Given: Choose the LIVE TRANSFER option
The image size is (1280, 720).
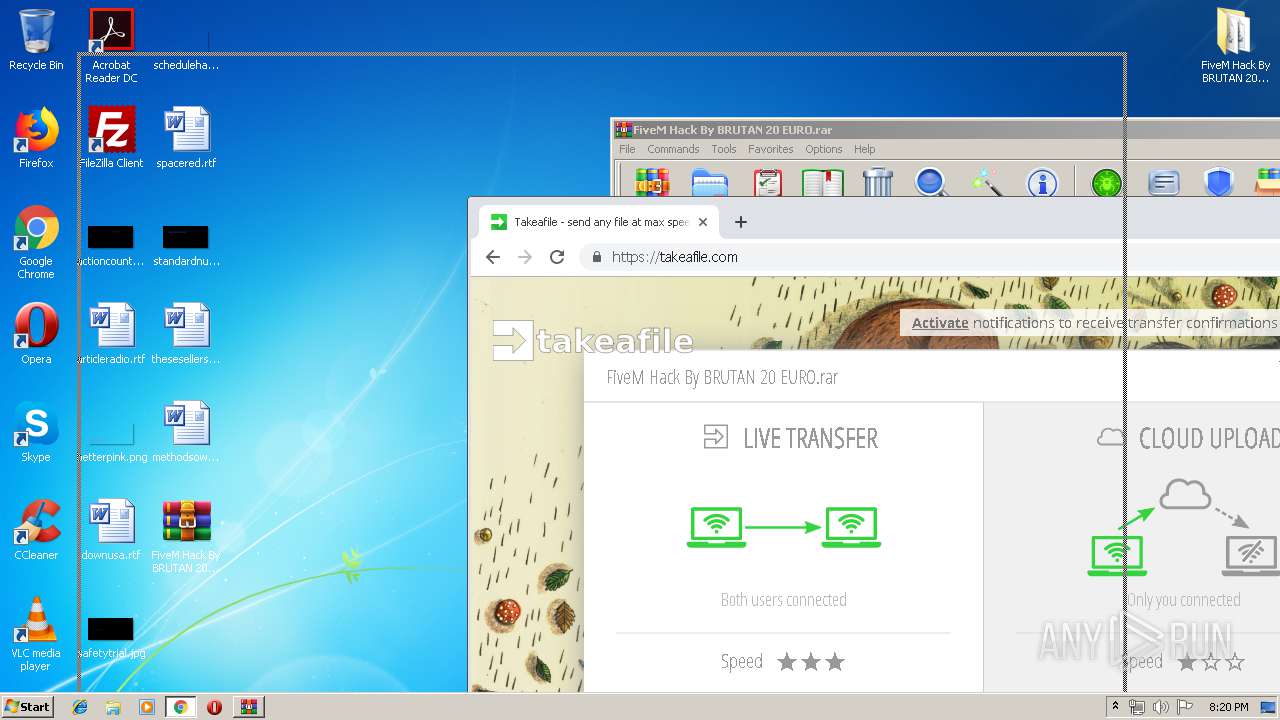Looking at the screenshot, I should (790, 438).
